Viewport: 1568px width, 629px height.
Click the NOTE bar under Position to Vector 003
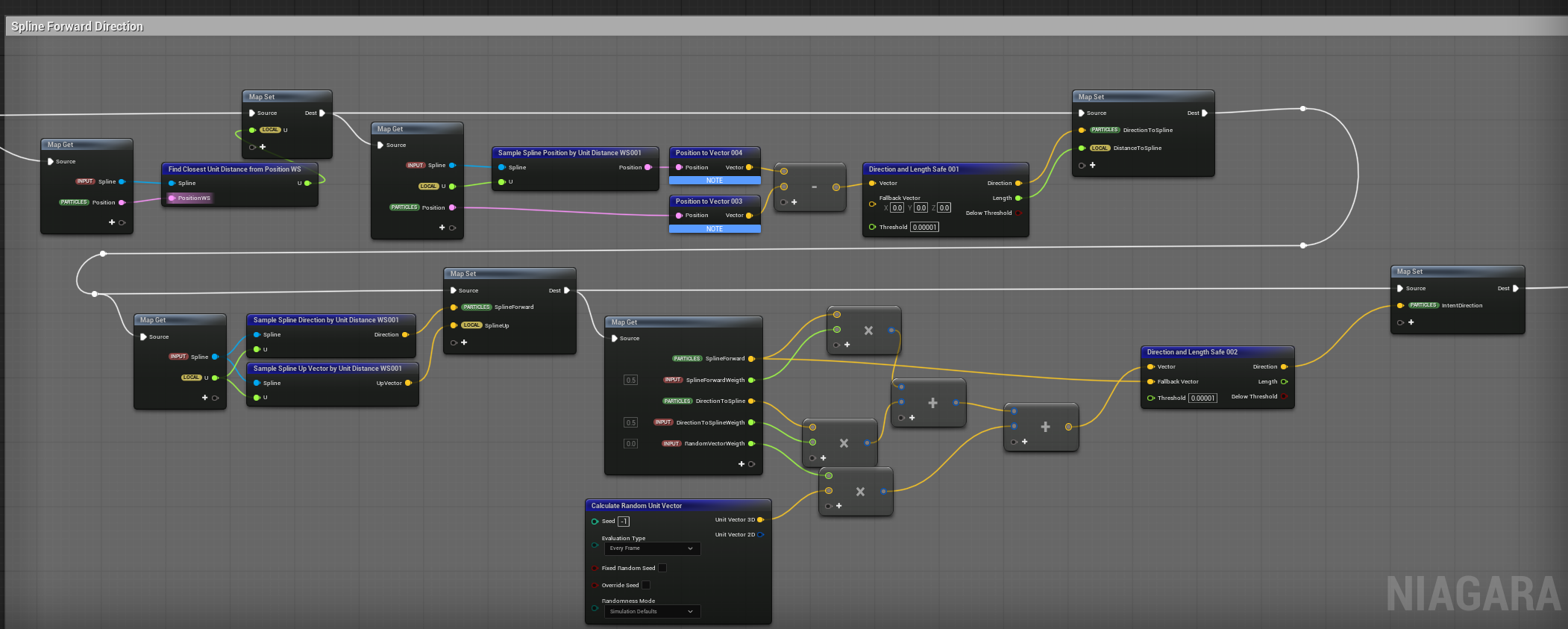tap(715, 229)
